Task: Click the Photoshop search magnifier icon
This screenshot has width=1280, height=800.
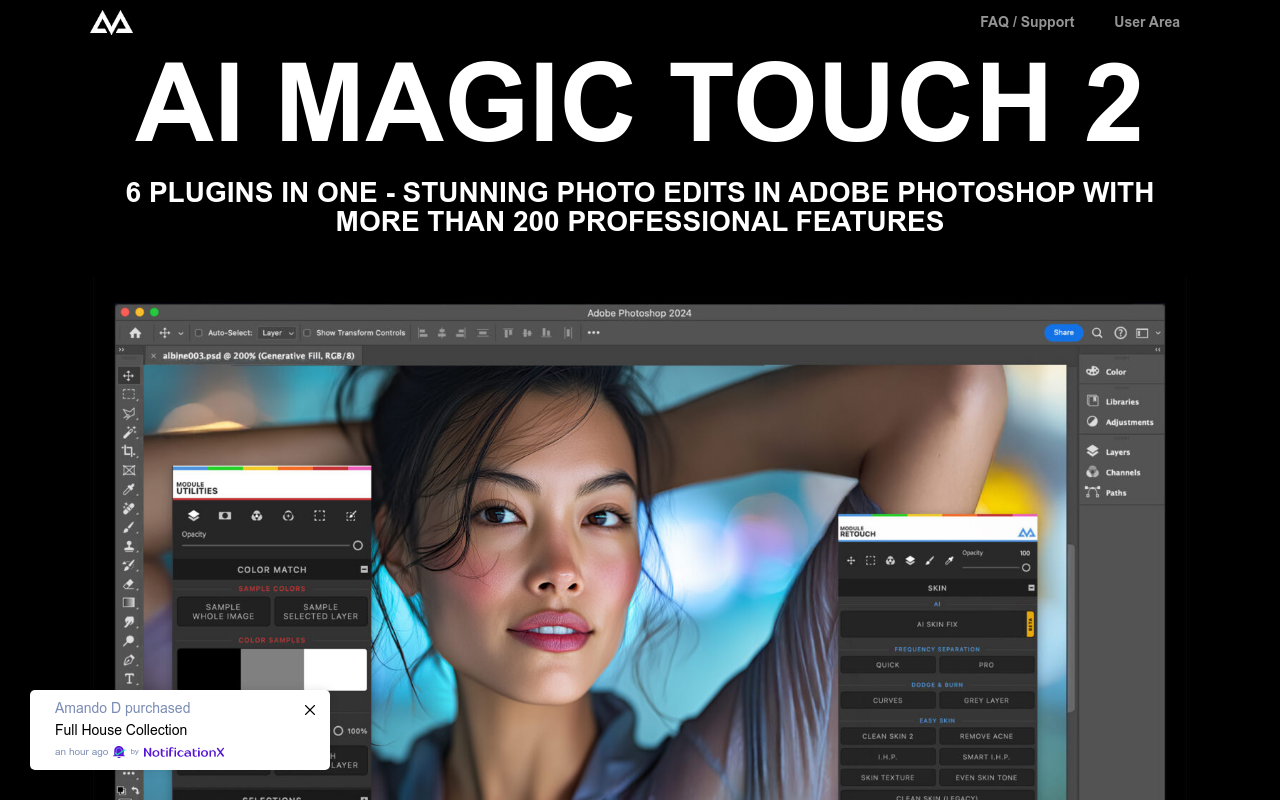Action: pos(1097,333)
